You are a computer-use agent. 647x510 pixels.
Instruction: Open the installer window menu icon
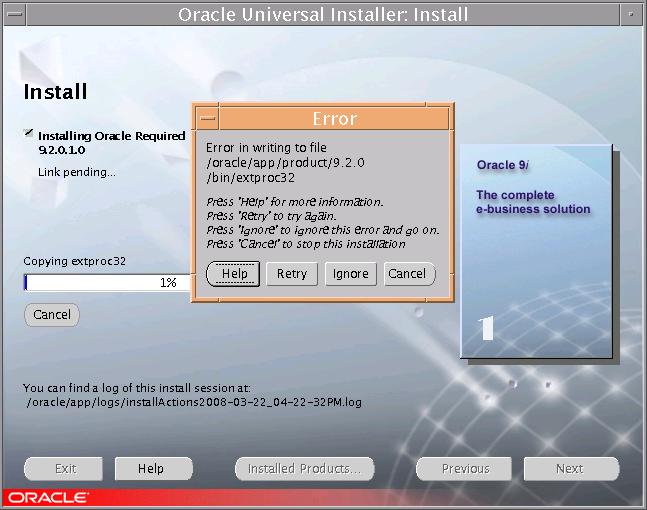click(x=12, y=14)
